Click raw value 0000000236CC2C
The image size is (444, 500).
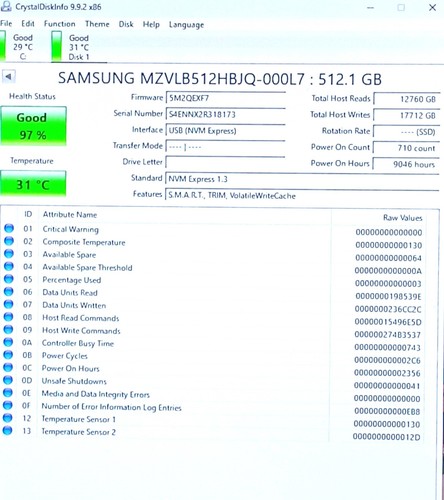pyautogui.click(x=388, y=309)
